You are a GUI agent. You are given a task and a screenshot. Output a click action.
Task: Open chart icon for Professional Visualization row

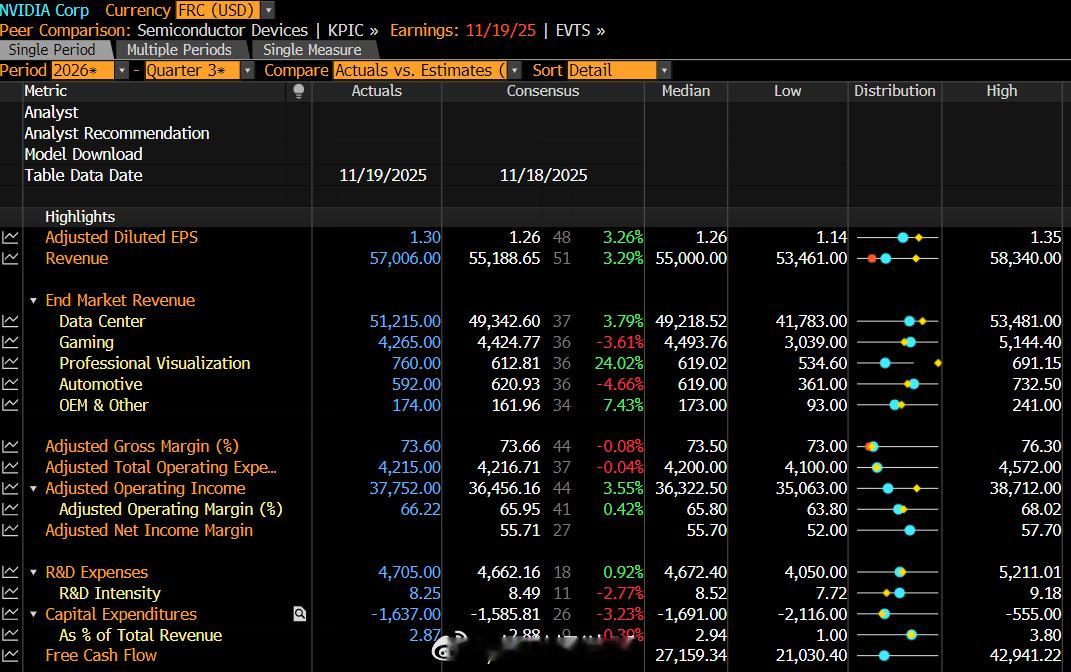click(10, 363)
